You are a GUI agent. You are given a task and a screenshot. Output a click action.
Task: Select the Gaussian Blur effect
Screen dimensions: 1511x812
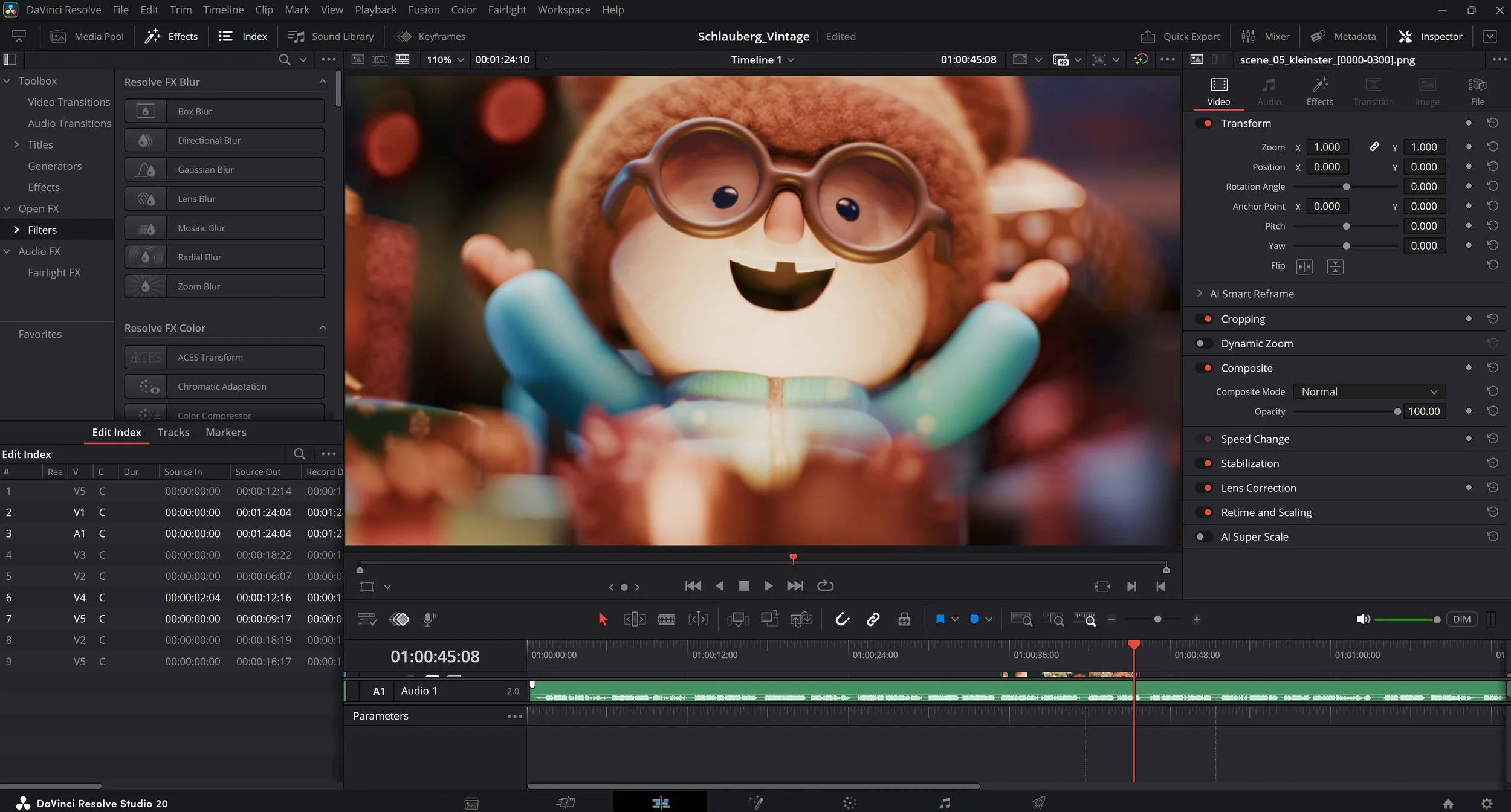[224, 170]
